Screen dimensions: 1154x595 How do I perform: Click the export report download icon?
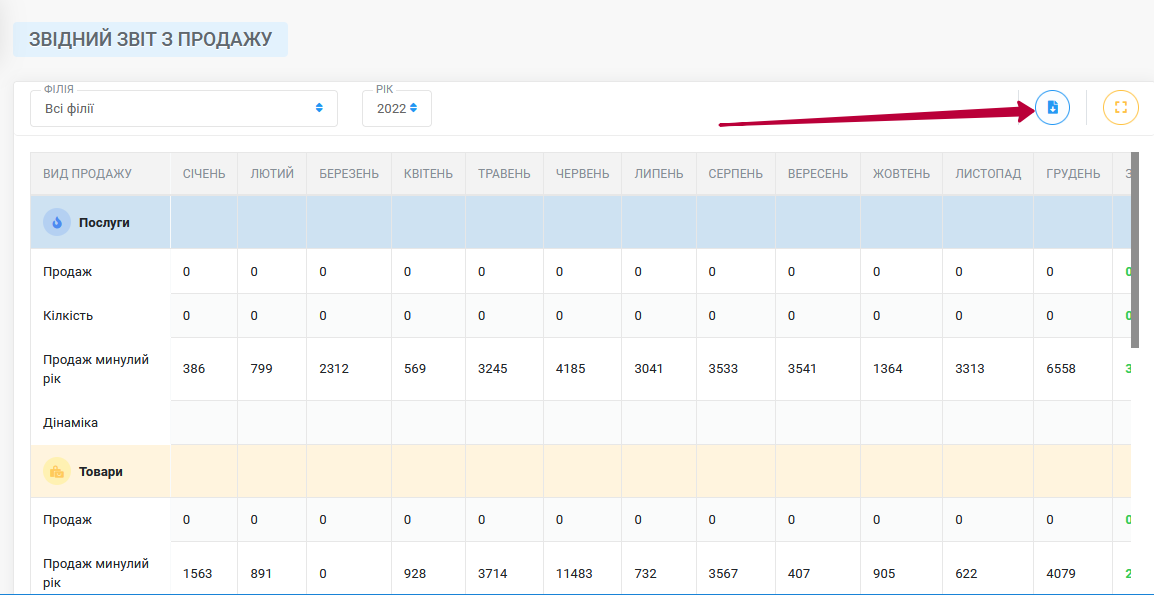coord(1052,108)
